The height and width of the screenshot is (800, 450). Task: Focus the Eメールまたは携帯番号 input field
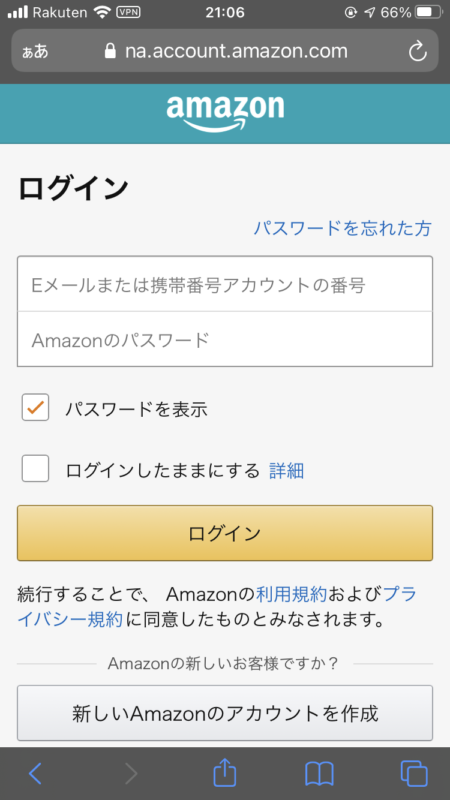tap(225, 284)
